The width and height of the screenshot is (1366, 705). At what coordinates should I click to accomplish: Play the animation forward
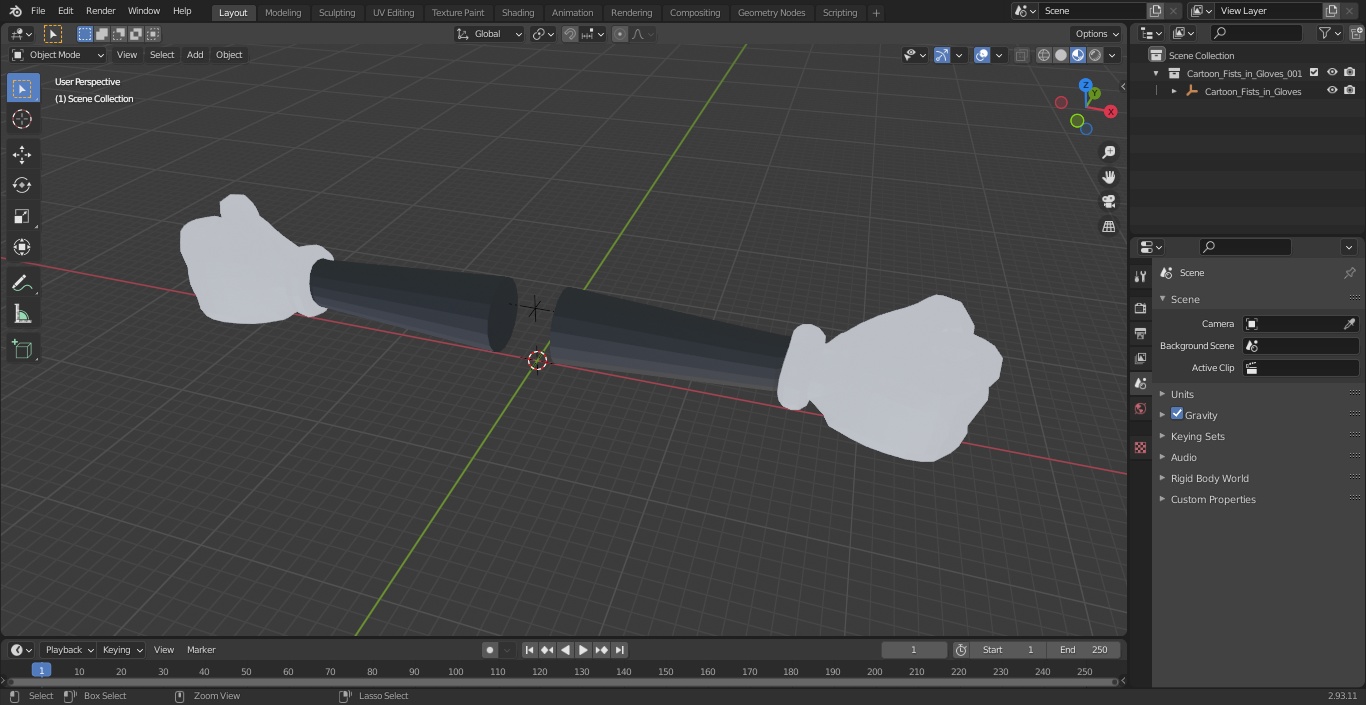click(x=583, y=650)
